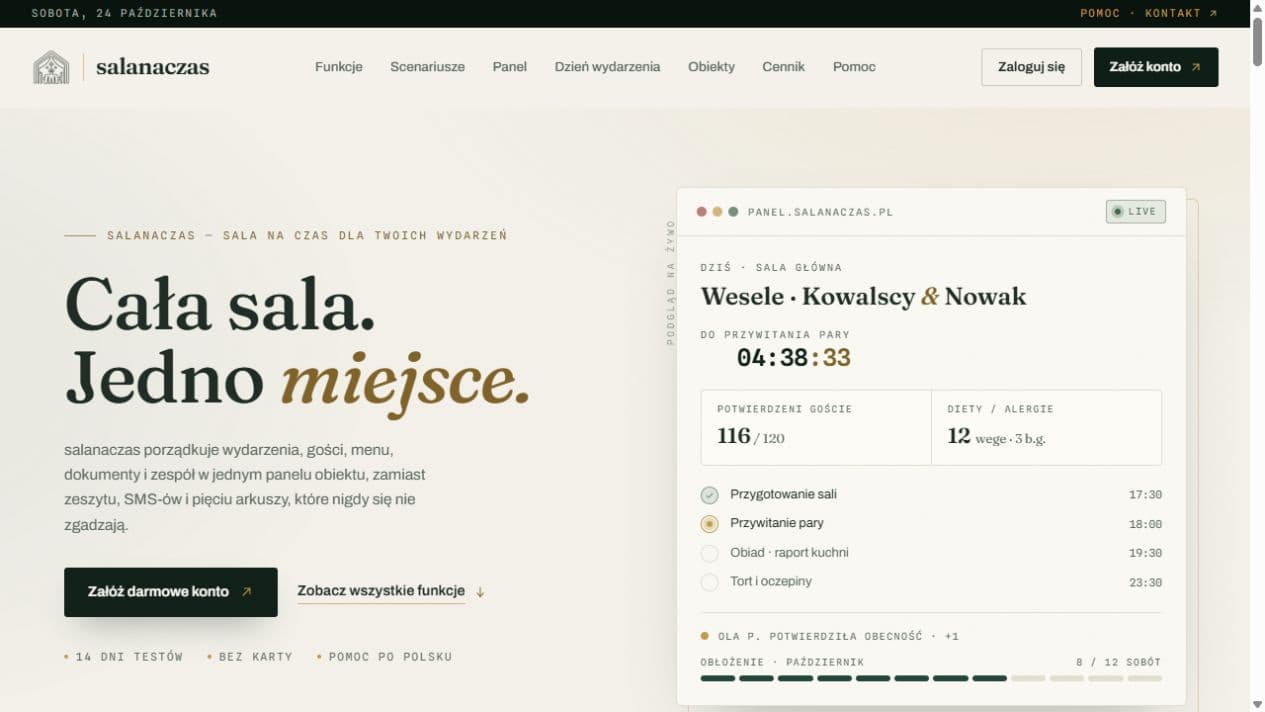Click Wesele · Kowalscy & Nowak title
Viewport: 1265px width, 712px height.
pyautogui.click(x=863, y=296)
